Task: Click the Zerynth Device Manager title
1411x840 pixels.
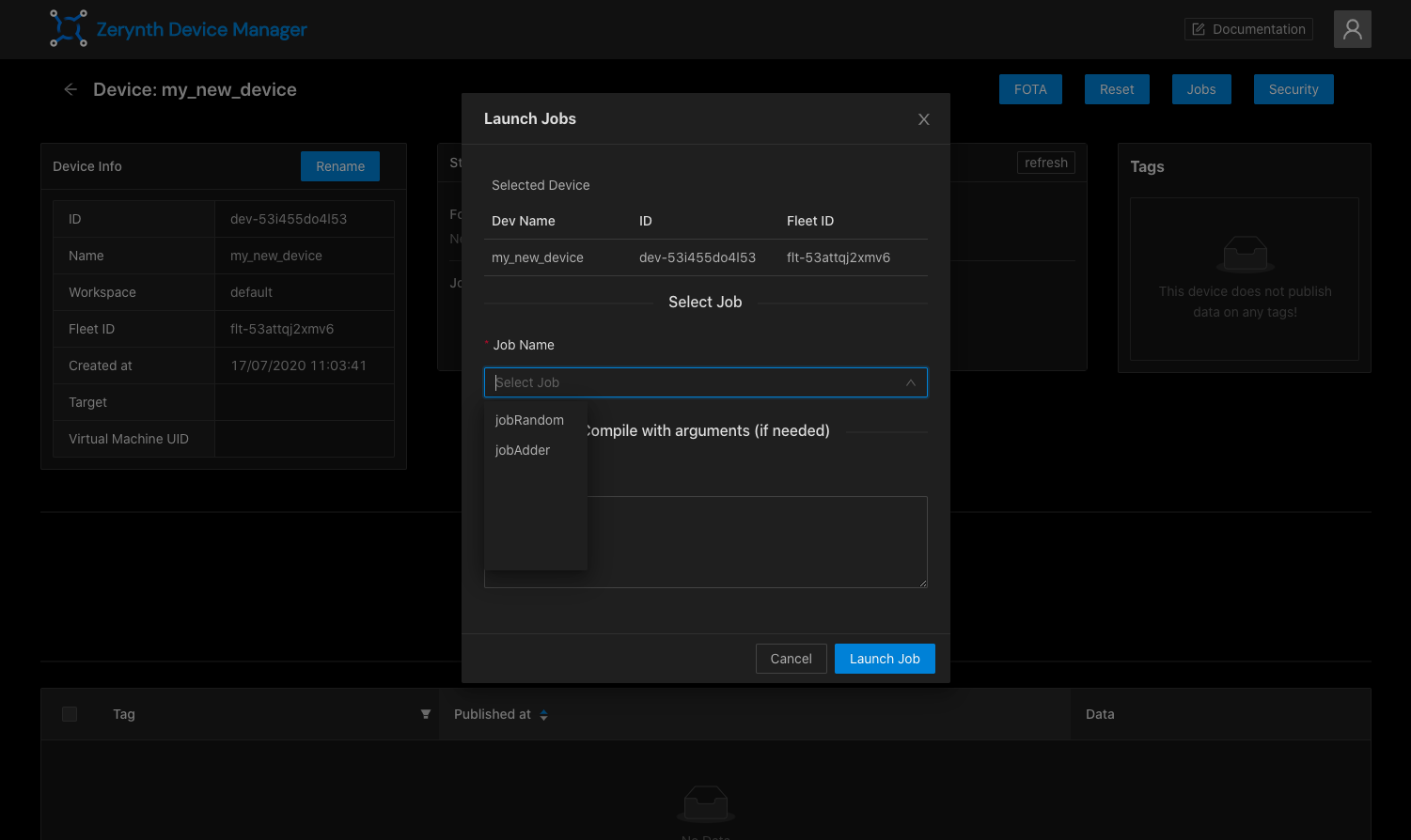Action: point(201,29)
